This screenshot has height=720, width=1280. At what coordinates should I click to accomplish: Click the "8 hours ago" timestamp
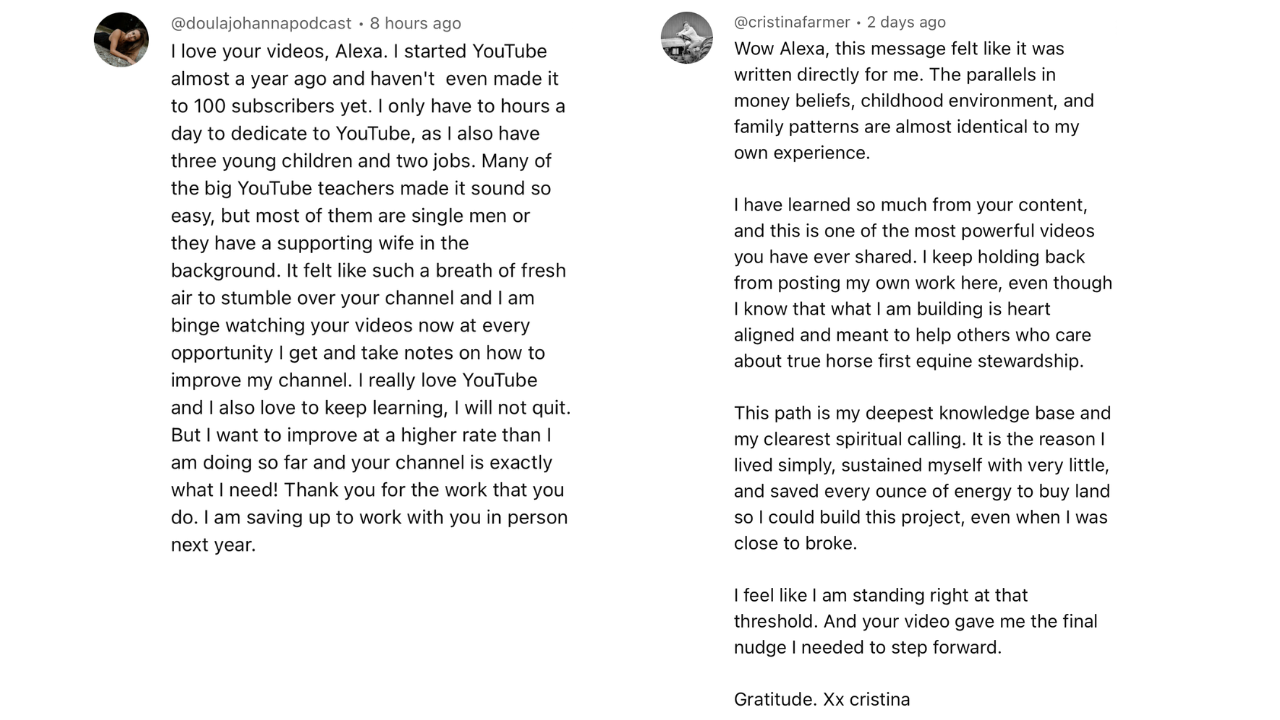415,23
